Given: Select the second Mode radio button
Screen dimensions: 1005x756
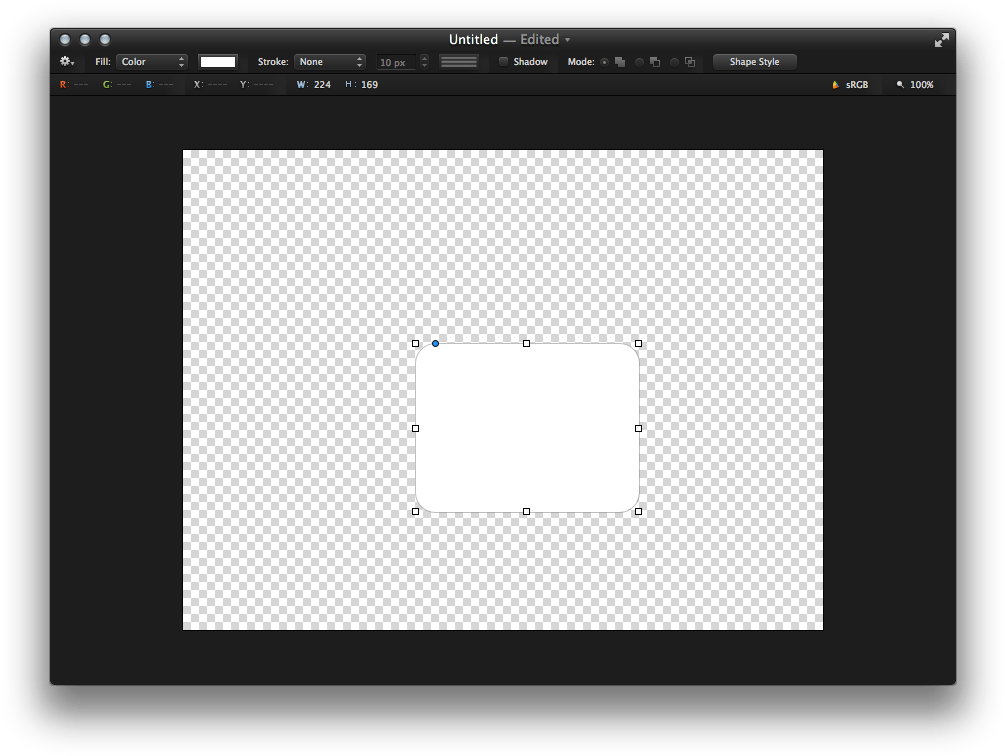Looking at the screenshot, I should [x=639, y=62].
